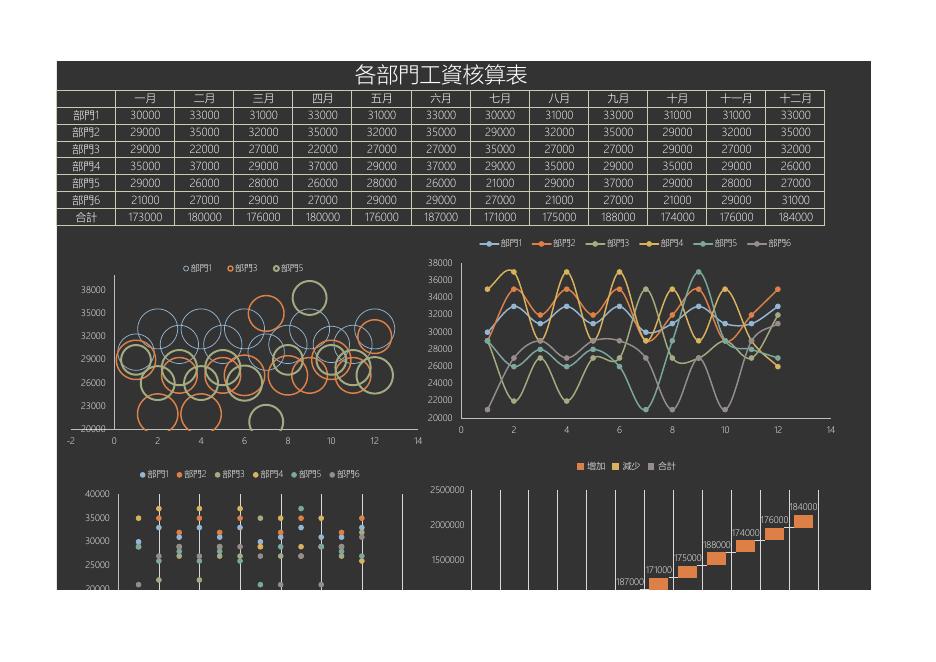936x662 pixels.
Task: Select 部門1 in the bubble chart legend
Action: (x=198, y=269)
